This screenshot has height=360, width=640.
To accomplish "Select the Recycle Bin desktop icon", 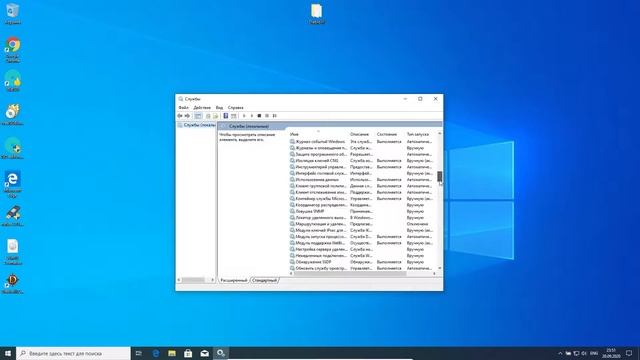I will [x=13, y=13].
